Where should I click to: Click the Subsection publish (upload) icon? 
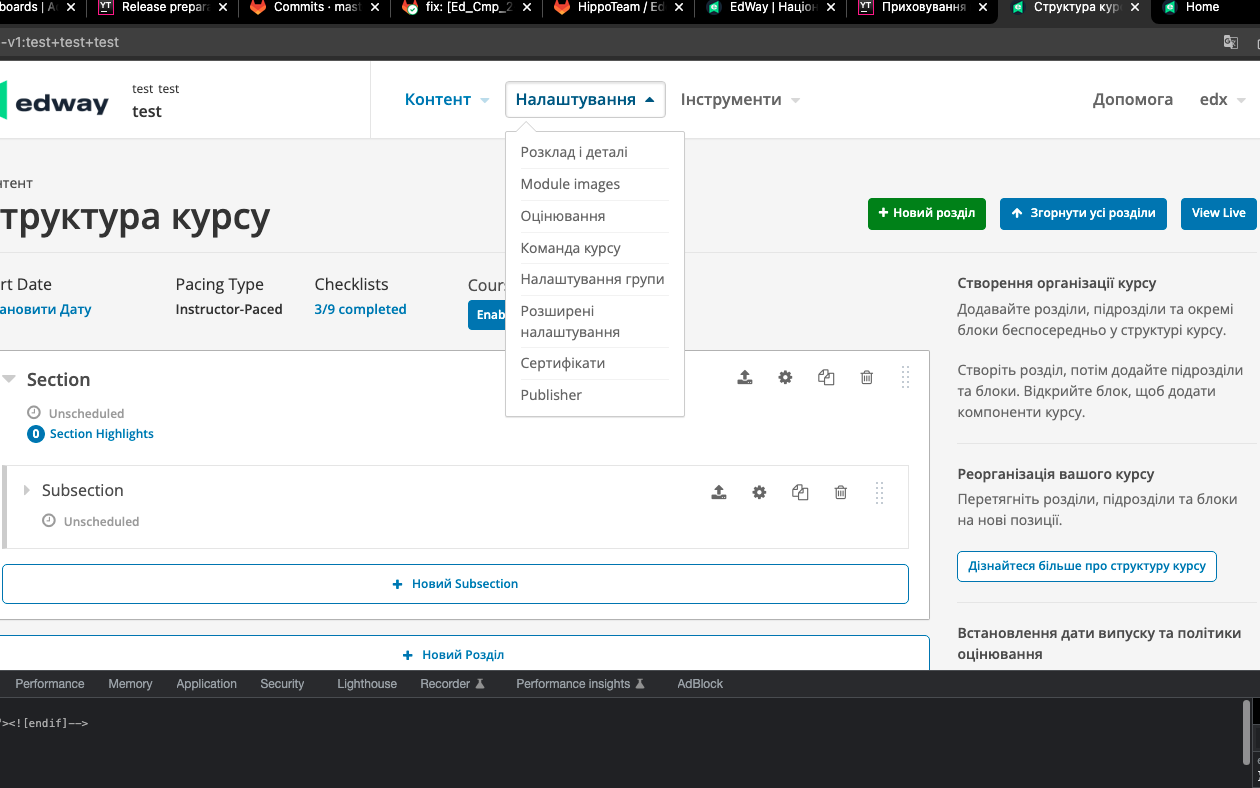[719, 492]
